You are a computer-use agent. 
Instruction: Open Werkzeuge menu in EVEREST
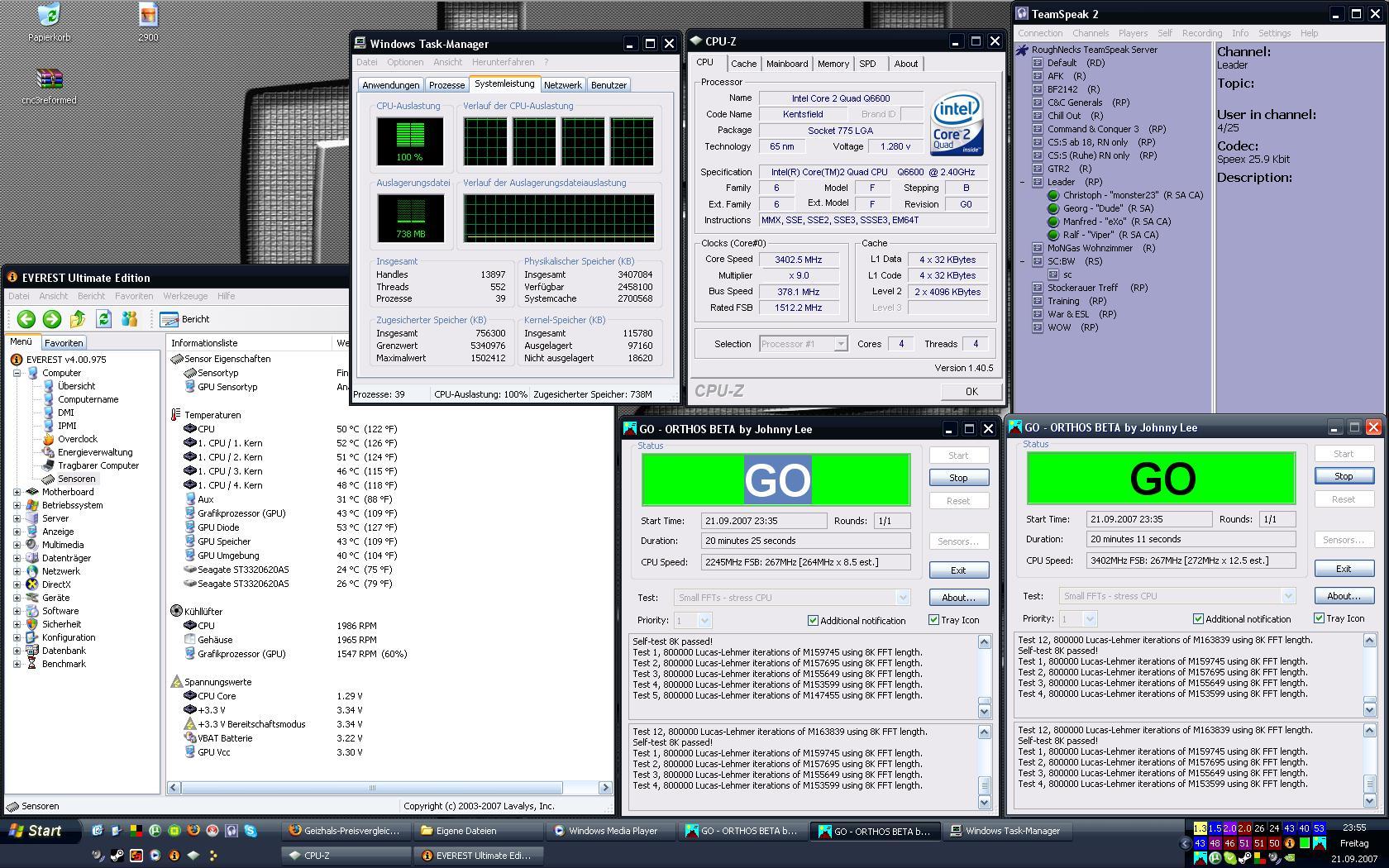(x=185, y=296)
